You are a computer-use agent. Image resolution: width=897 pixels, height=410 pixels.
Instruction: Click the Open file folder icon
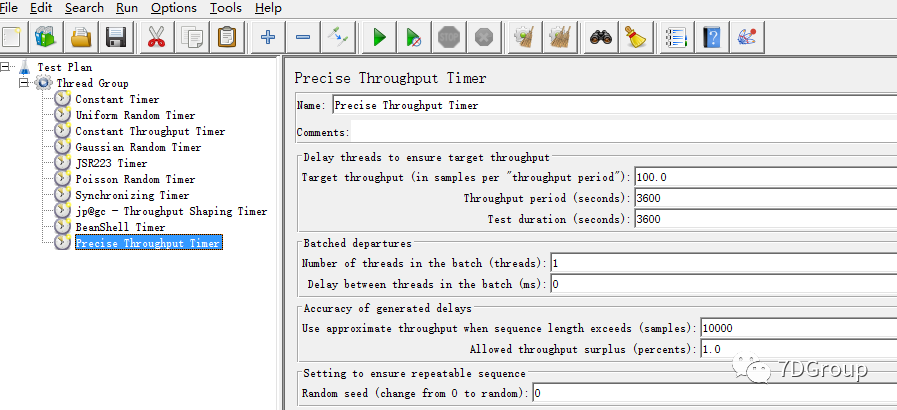(x=81, y=38)
